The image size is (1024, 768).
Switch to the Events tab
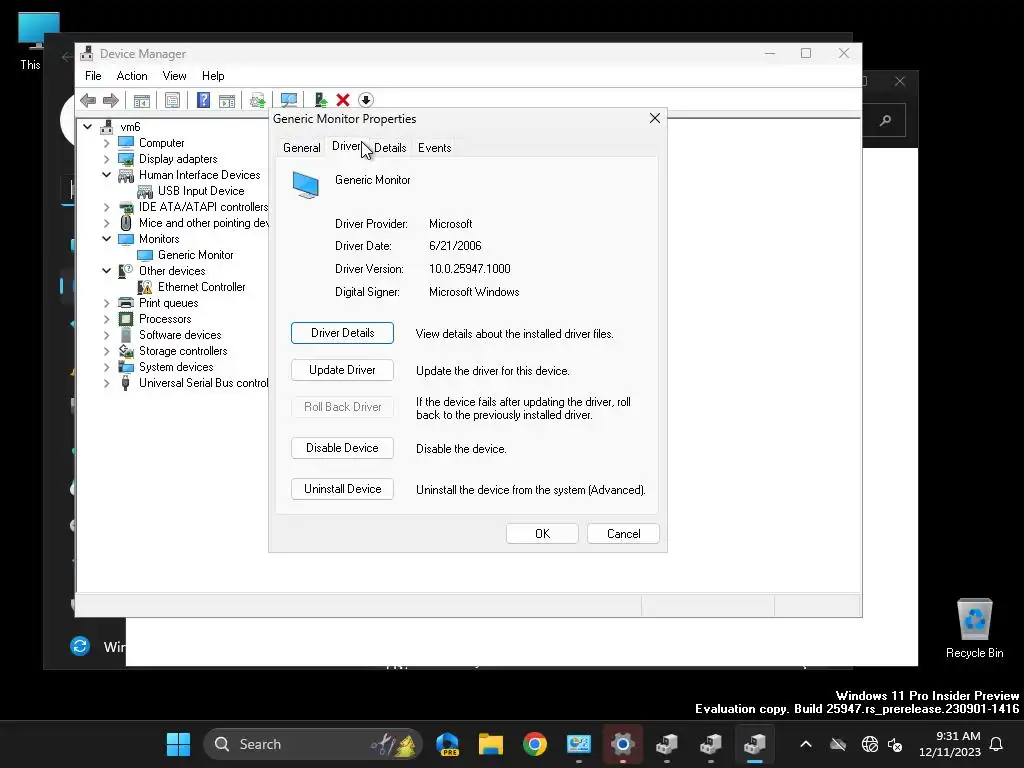[x=434, y=148]
